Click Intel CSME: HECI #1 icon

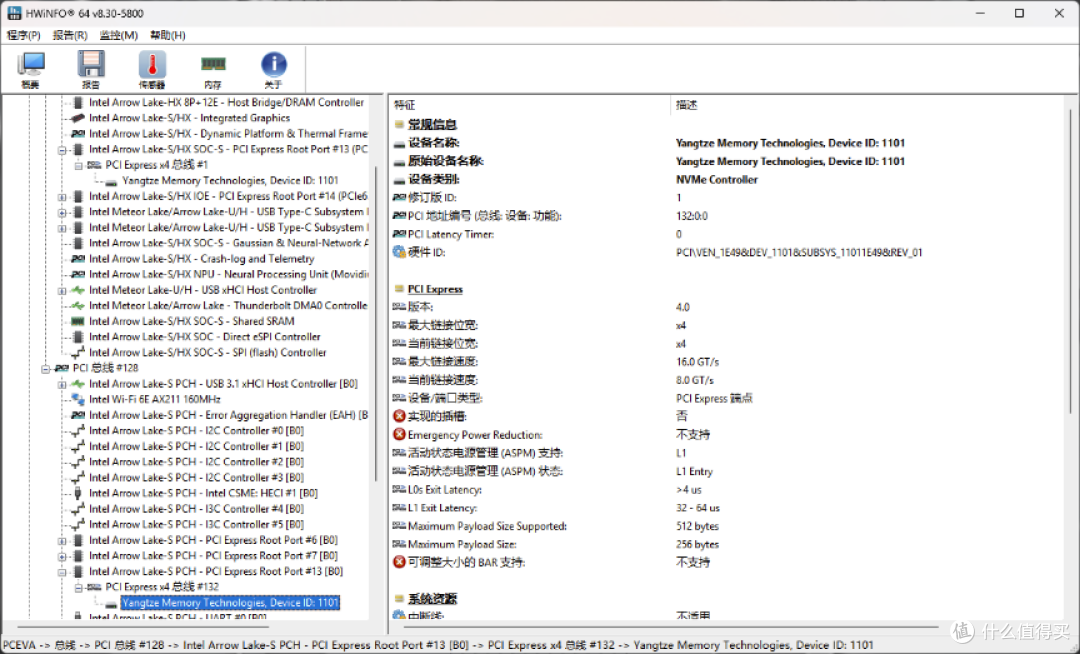pos(78,494)
